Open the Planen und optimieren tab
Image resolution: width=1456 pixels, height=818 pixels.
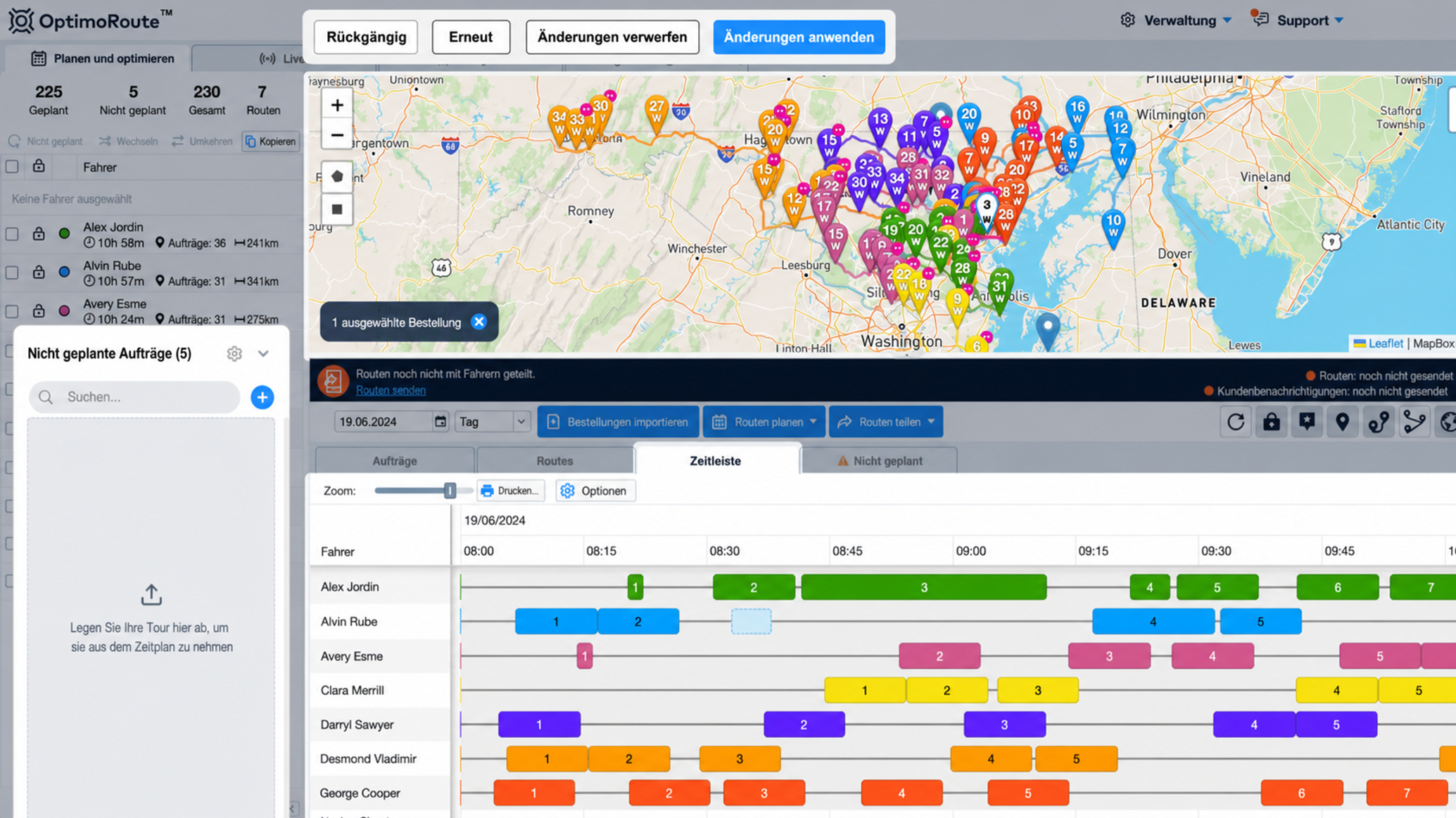tap(103, 58)
